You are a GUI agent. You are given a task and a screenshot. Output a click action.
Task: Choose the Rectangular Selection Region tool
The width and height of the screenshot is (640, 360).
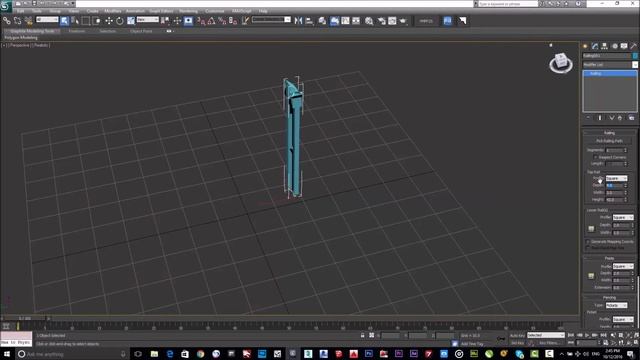coord(86,20)
